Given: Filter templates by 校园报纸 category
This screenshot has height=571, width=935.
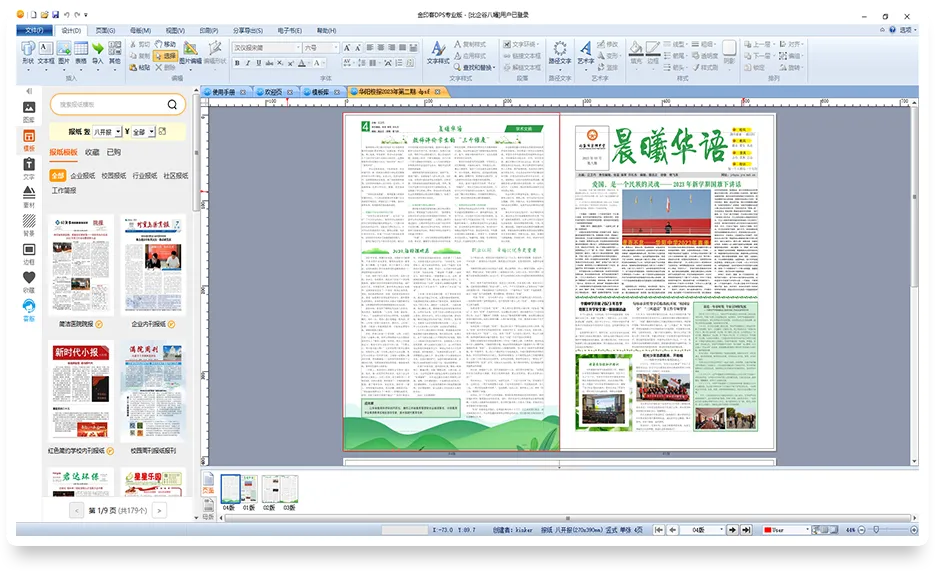Looking at the screenshot, I should click(x=113, y=176).
